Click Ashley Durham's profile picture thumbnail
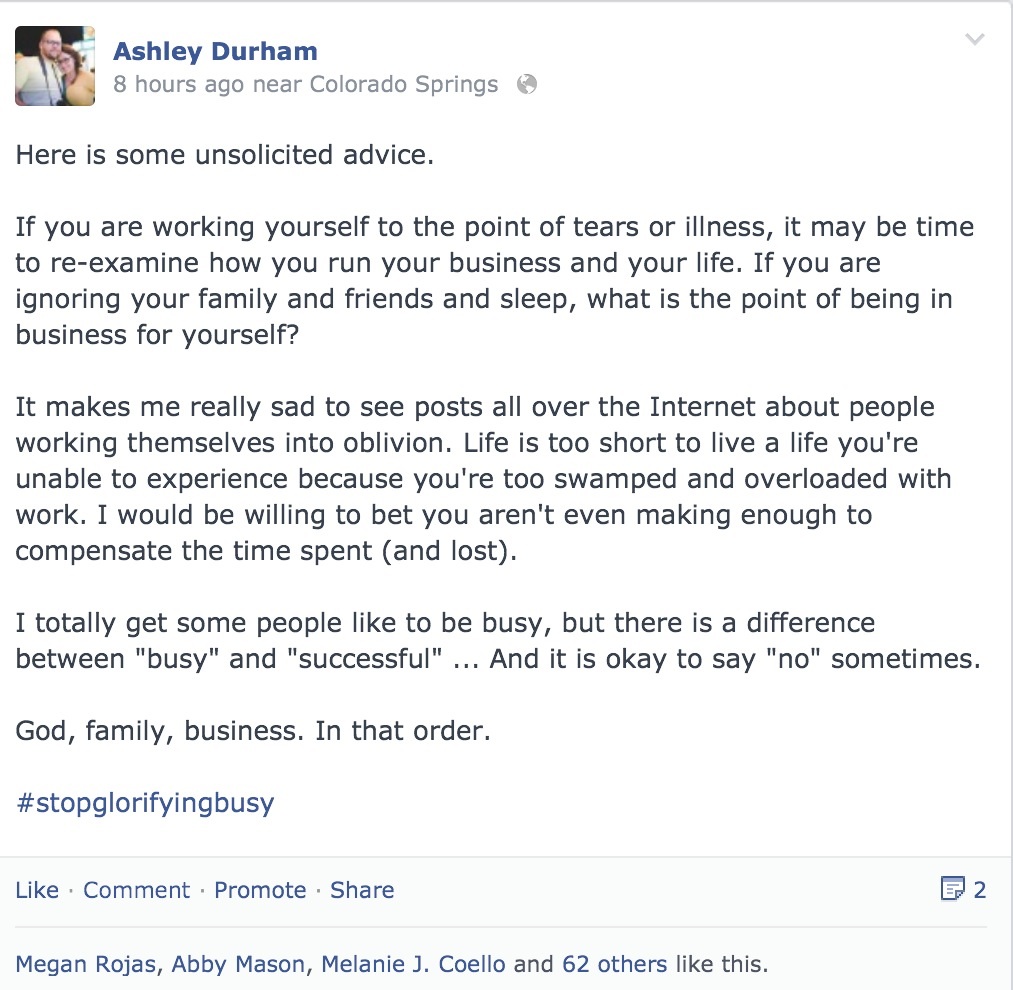Viewport: 1013px width, 990px height. [x=55, y=66]
